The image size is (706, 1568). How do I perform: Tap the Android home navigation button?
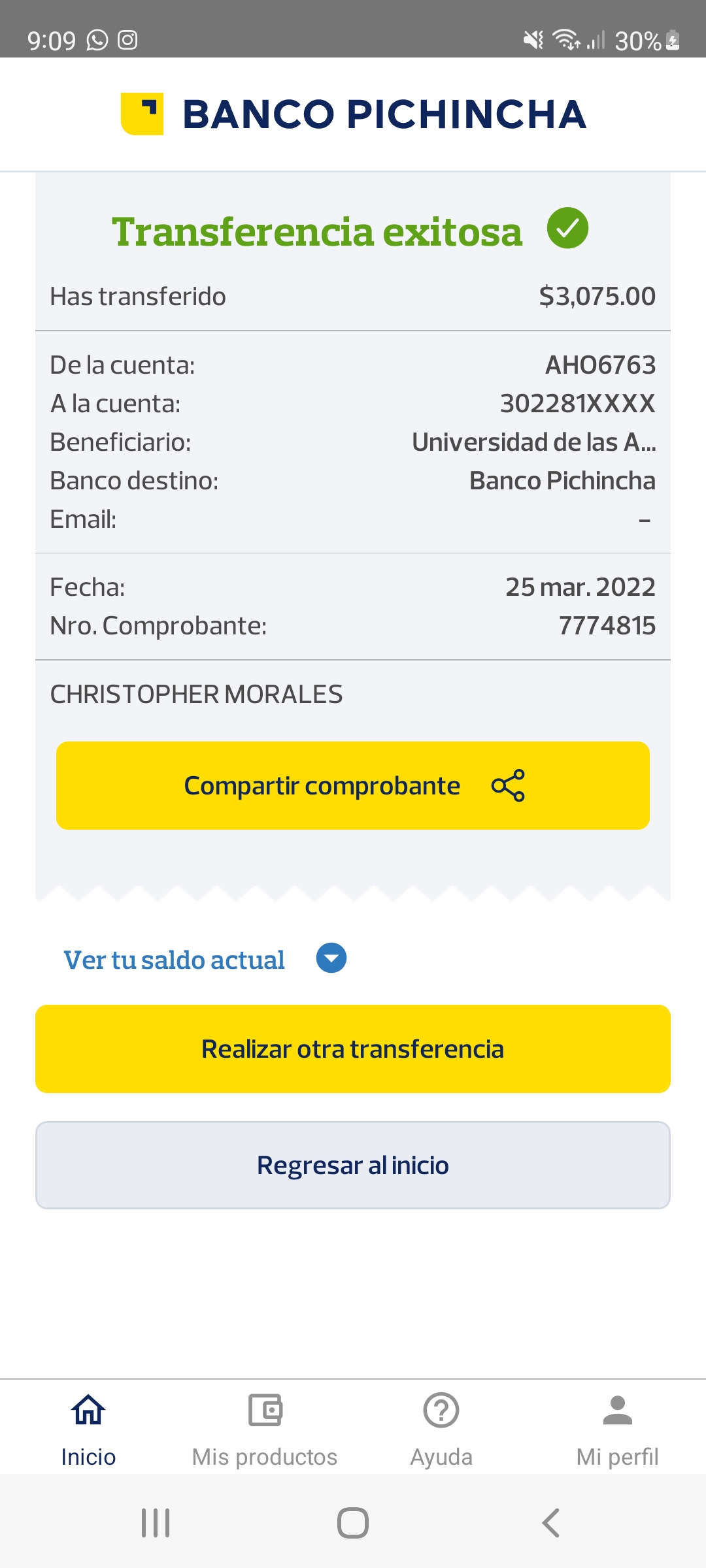[x=353, y=1523]
